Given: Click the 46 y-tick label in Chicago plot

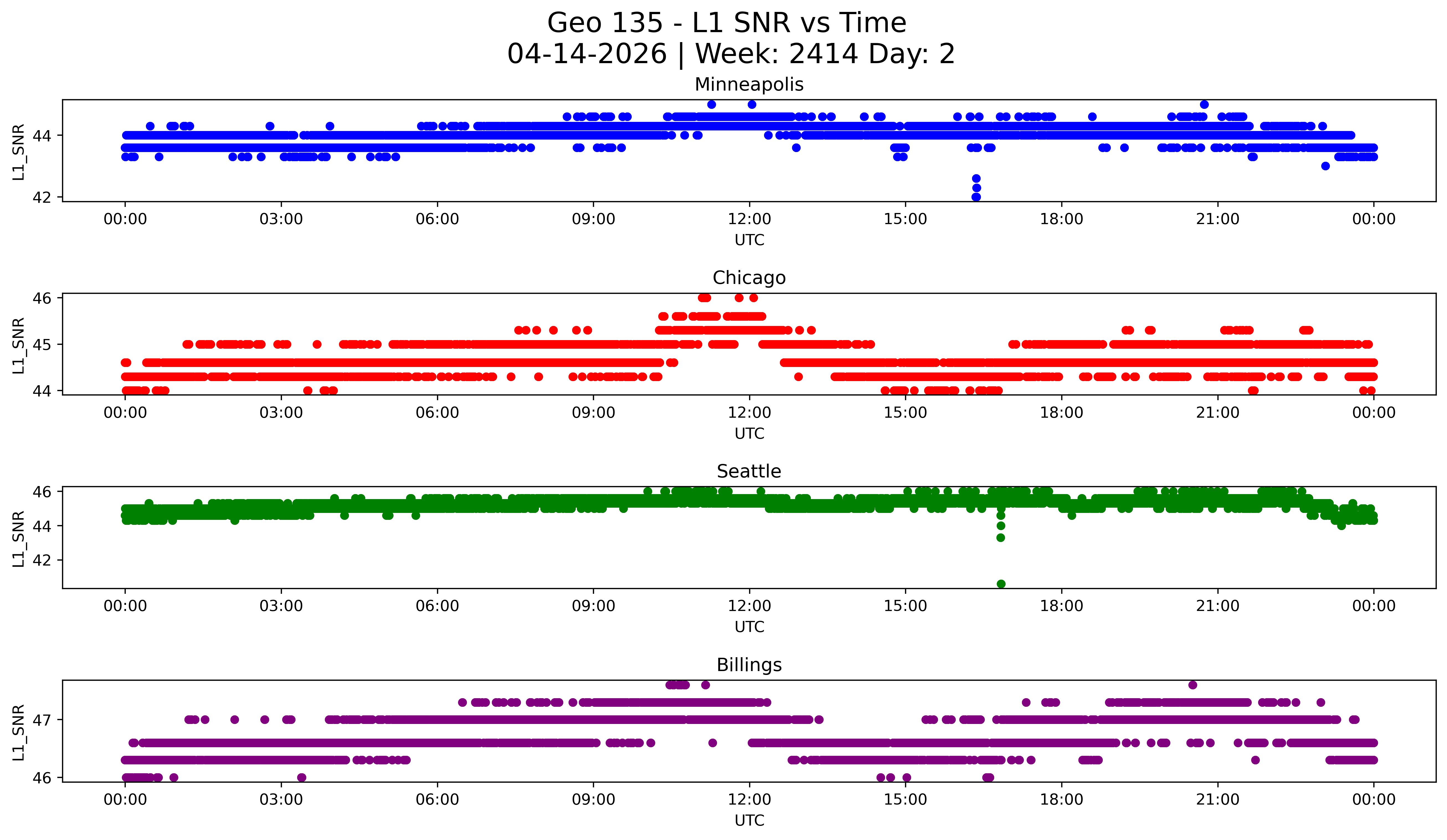Looking at the screenshot, I should point(42,298).
